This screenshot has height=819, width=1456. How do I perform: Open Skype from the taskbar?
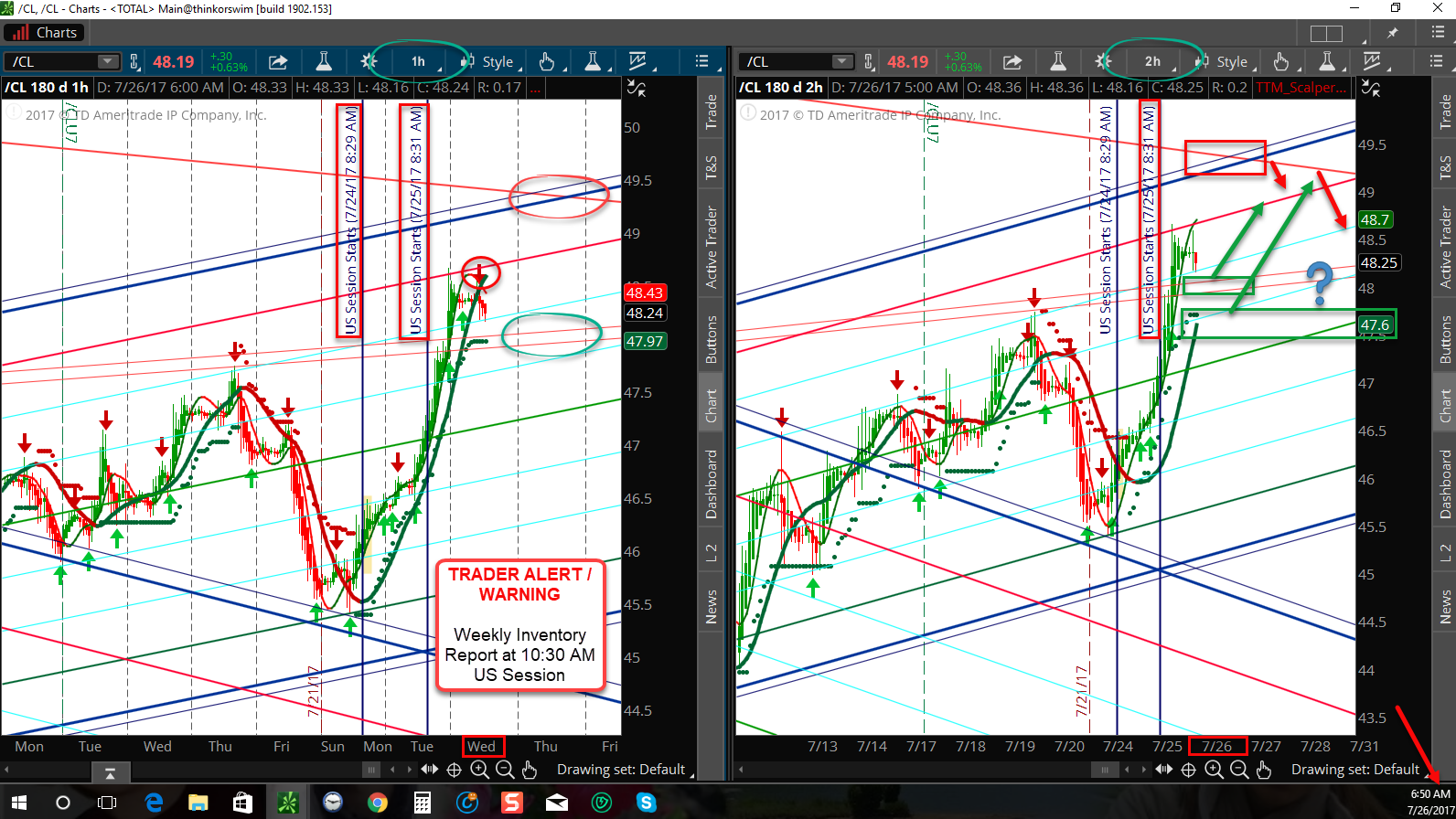point(647,803)
